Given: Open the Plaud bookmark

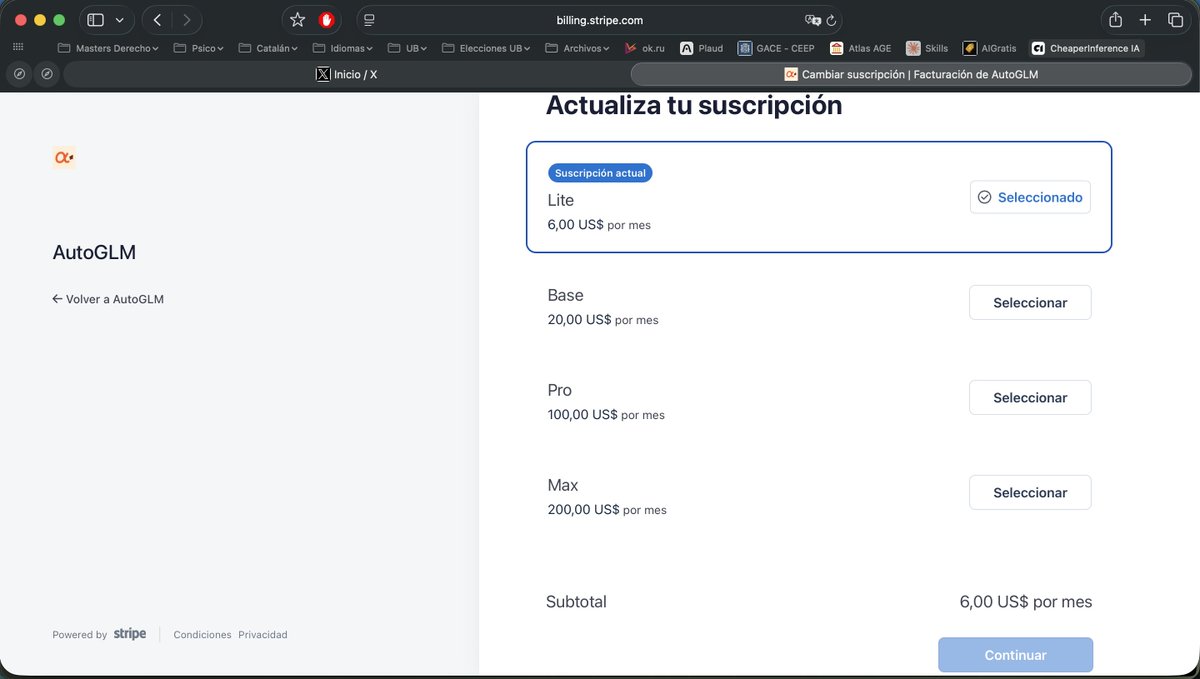Looking at the screenshot, I should click(701, 48).
